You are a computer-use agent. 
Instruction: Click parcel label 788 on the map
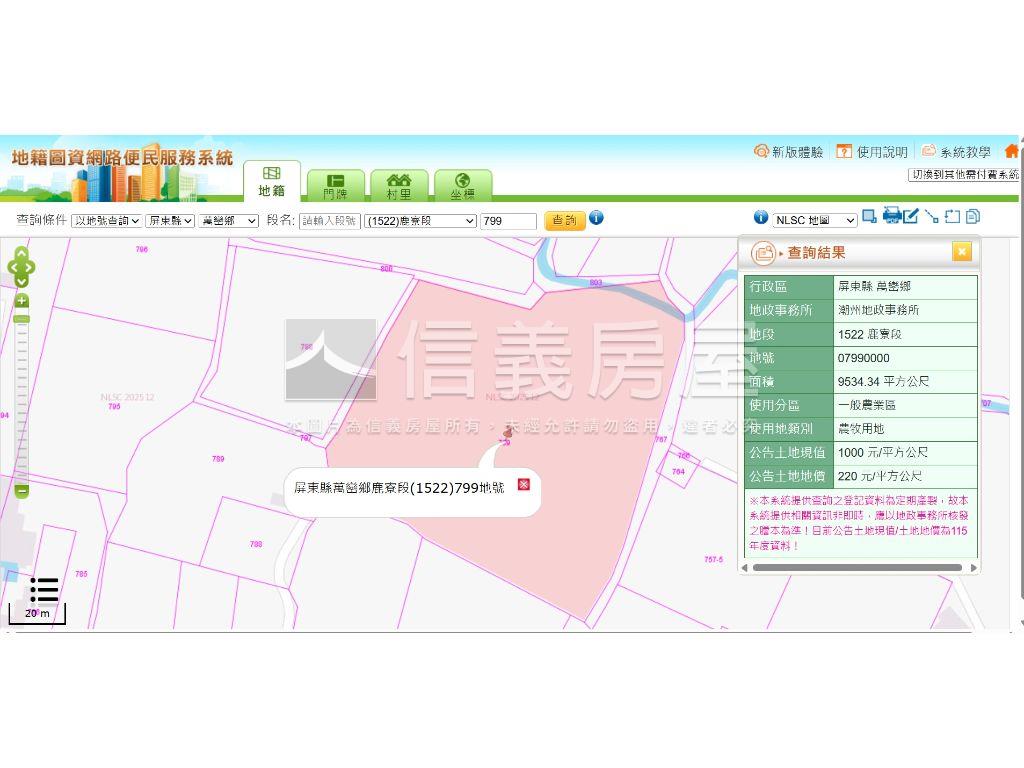tap(256, 544)
